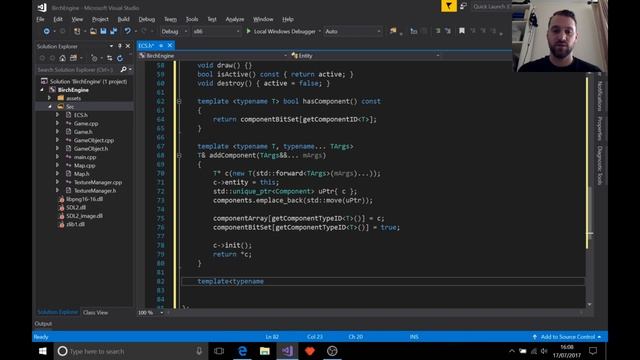Image resolution: width=640 pixels, height=360 pixels.
Task: Click Add to Source Control
Action: [x=567, y=337]
